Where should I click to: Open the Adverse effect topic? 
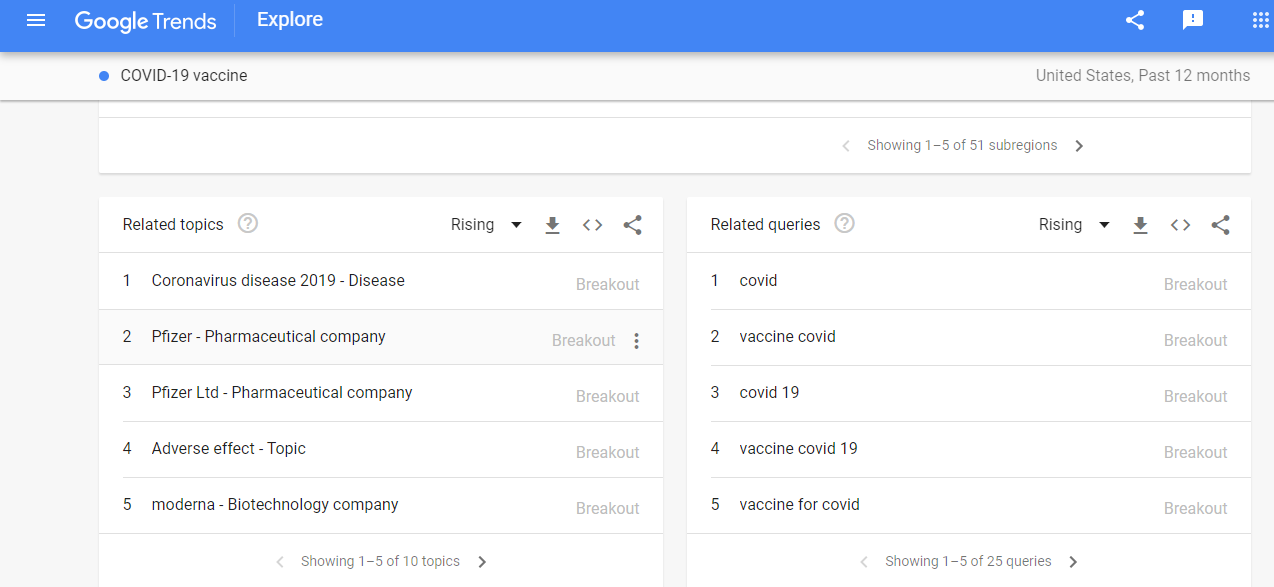point(229,449)
